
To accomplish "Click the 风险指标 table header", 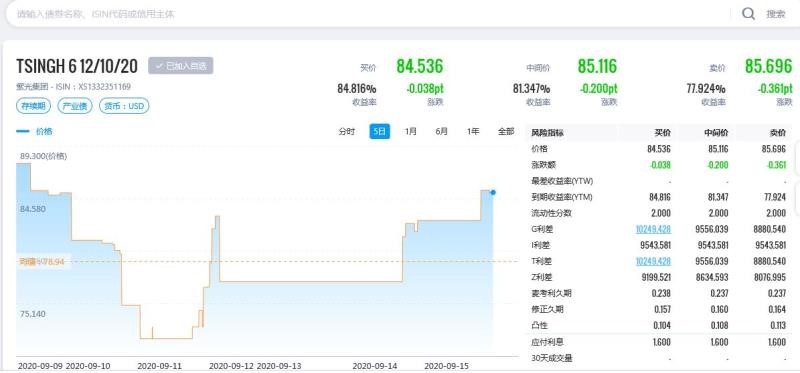I will tap(547, 133).
